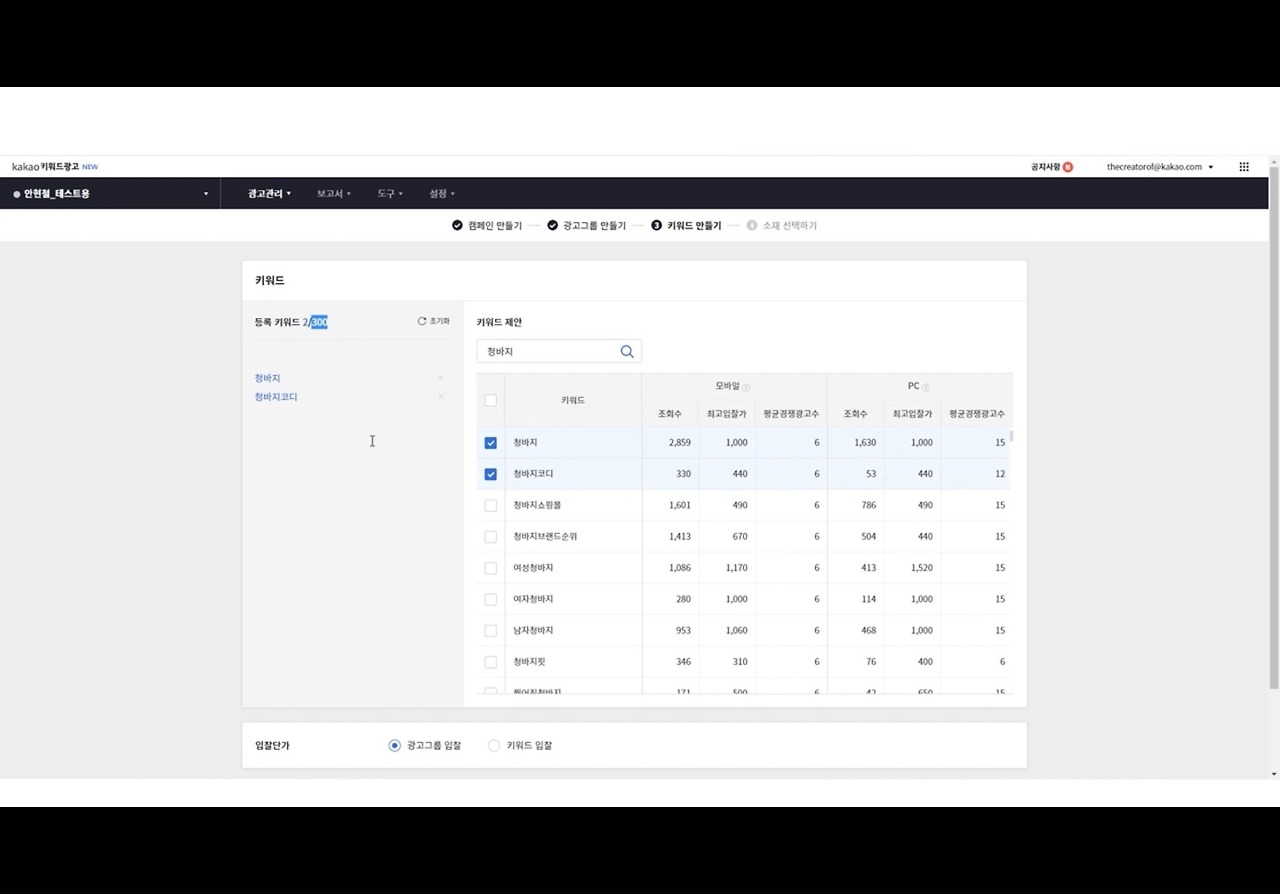Click the mobile 조회수 column header

tap(670, 413)
